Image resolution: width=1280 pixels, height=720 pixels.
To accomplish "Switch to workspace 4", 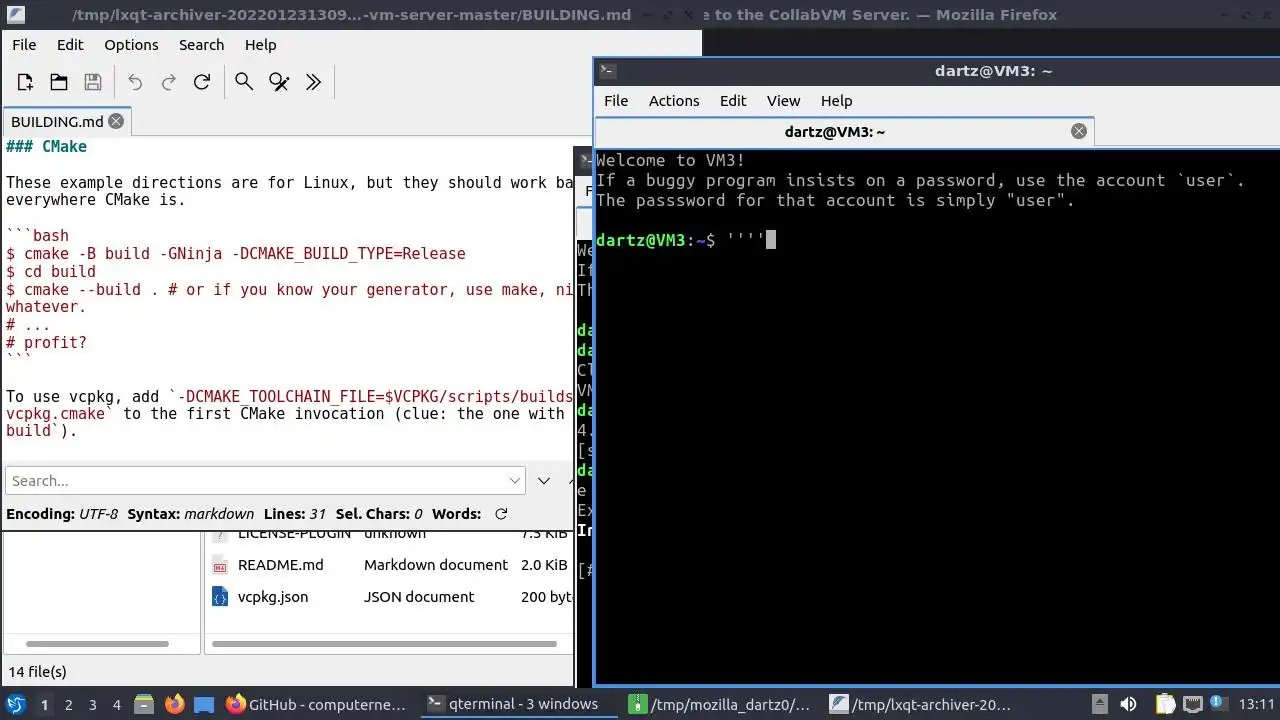I will [116, 704].
